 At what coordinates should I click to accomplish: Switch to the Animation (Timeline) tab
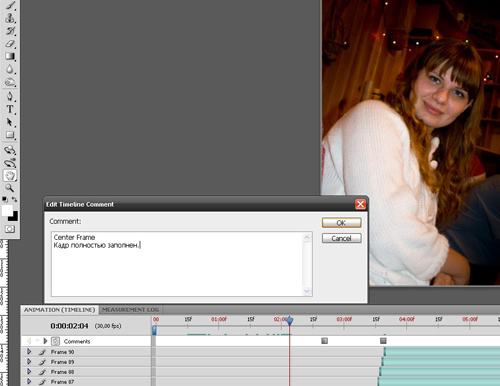pyautogui.click(x=60, y=310)
